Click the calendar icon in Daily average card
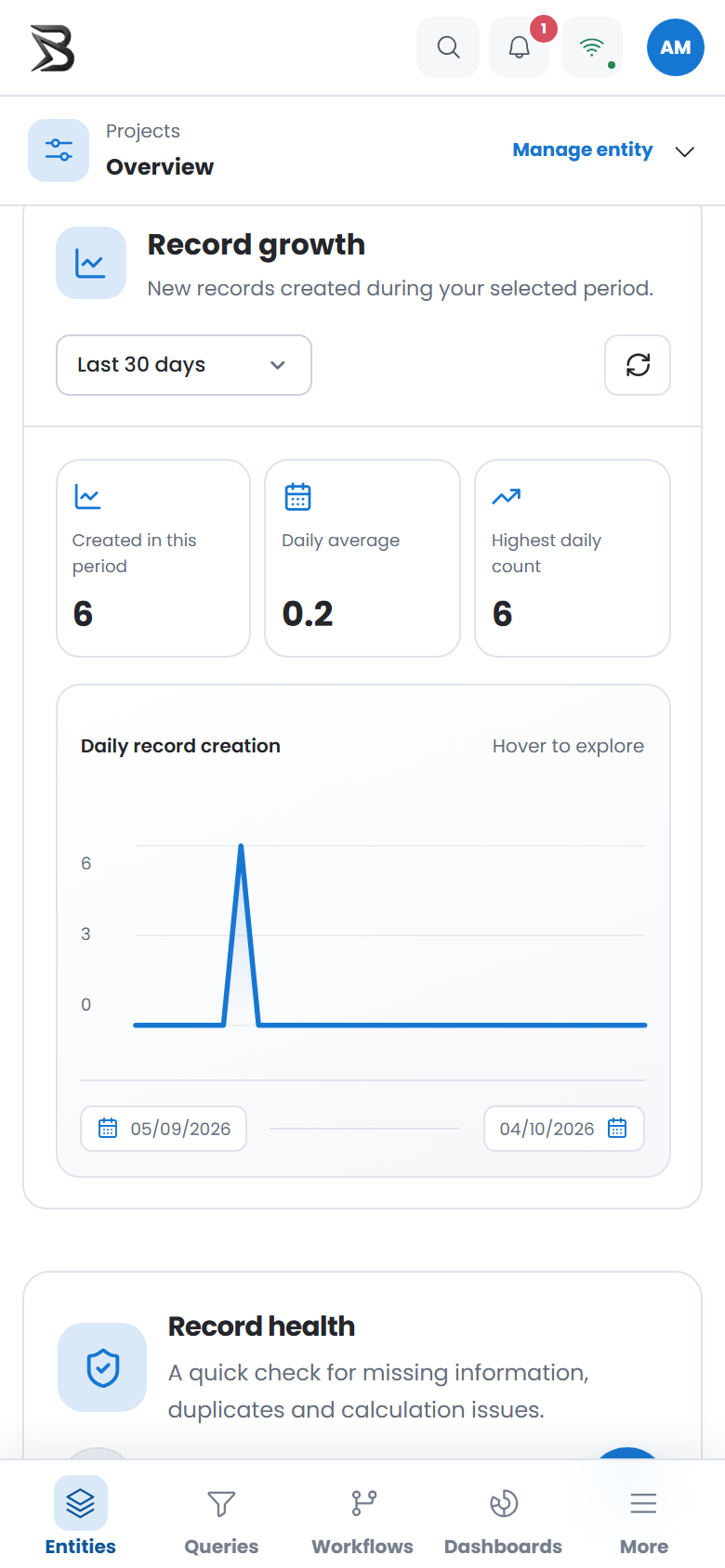Screen dimensions: 725x1568 click(x=297, y=497)
